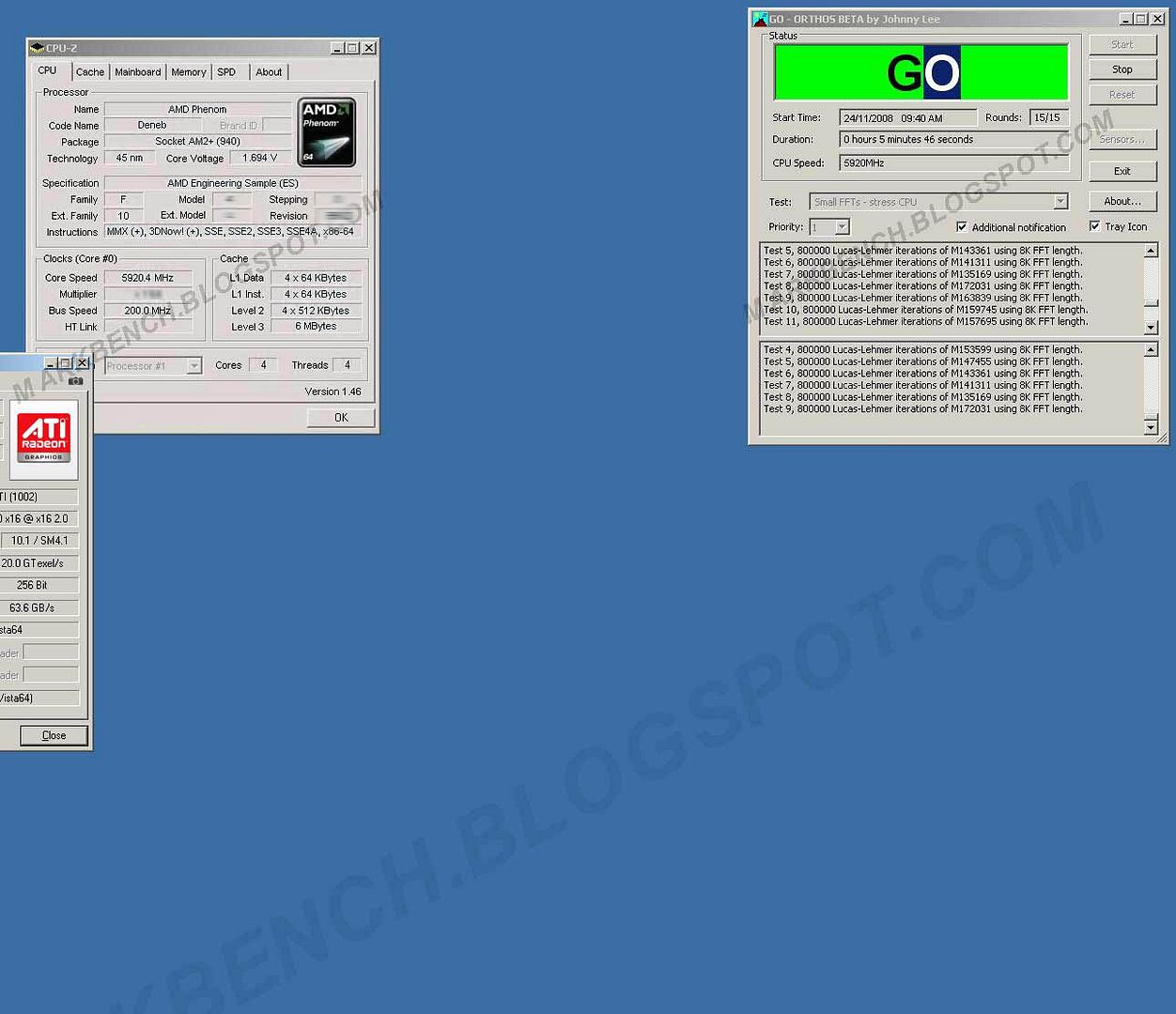Click OK in the CPU-Z window
This screenshot has height=1014, width=1176.
point(341,418)
